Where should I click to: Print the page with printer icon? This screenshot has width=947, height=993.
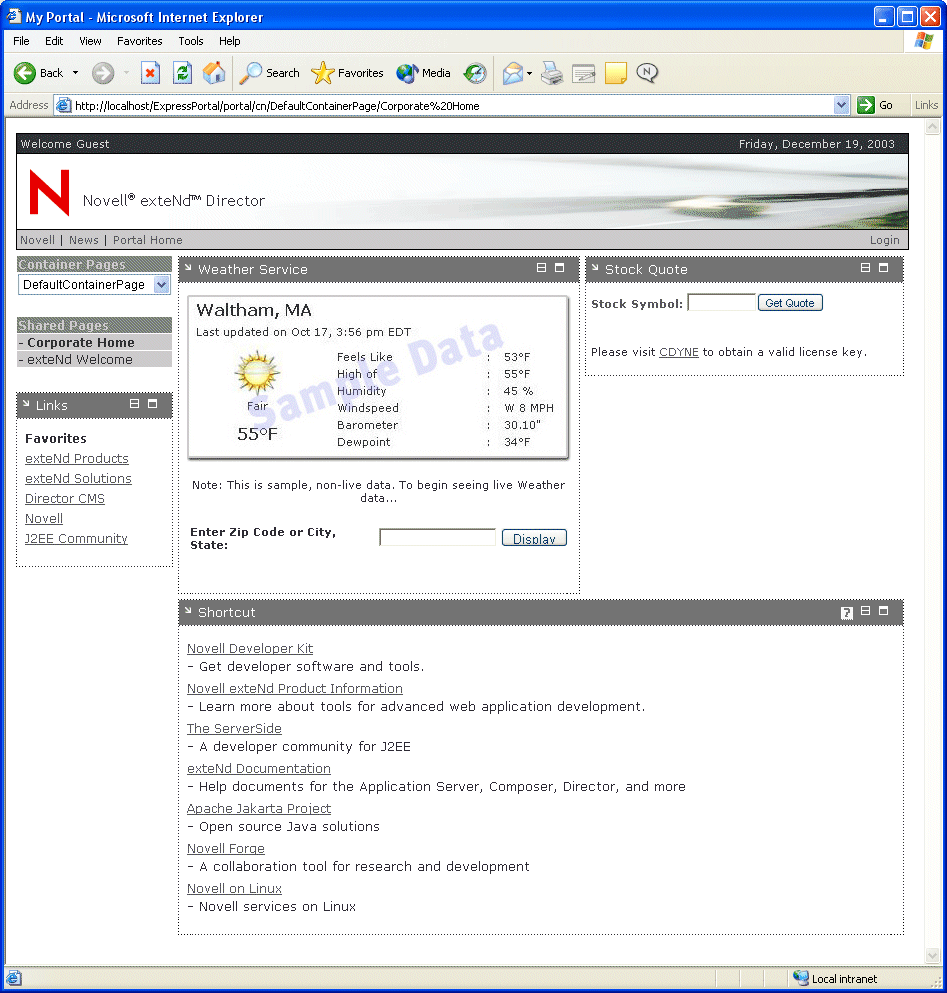coord(552,73)
